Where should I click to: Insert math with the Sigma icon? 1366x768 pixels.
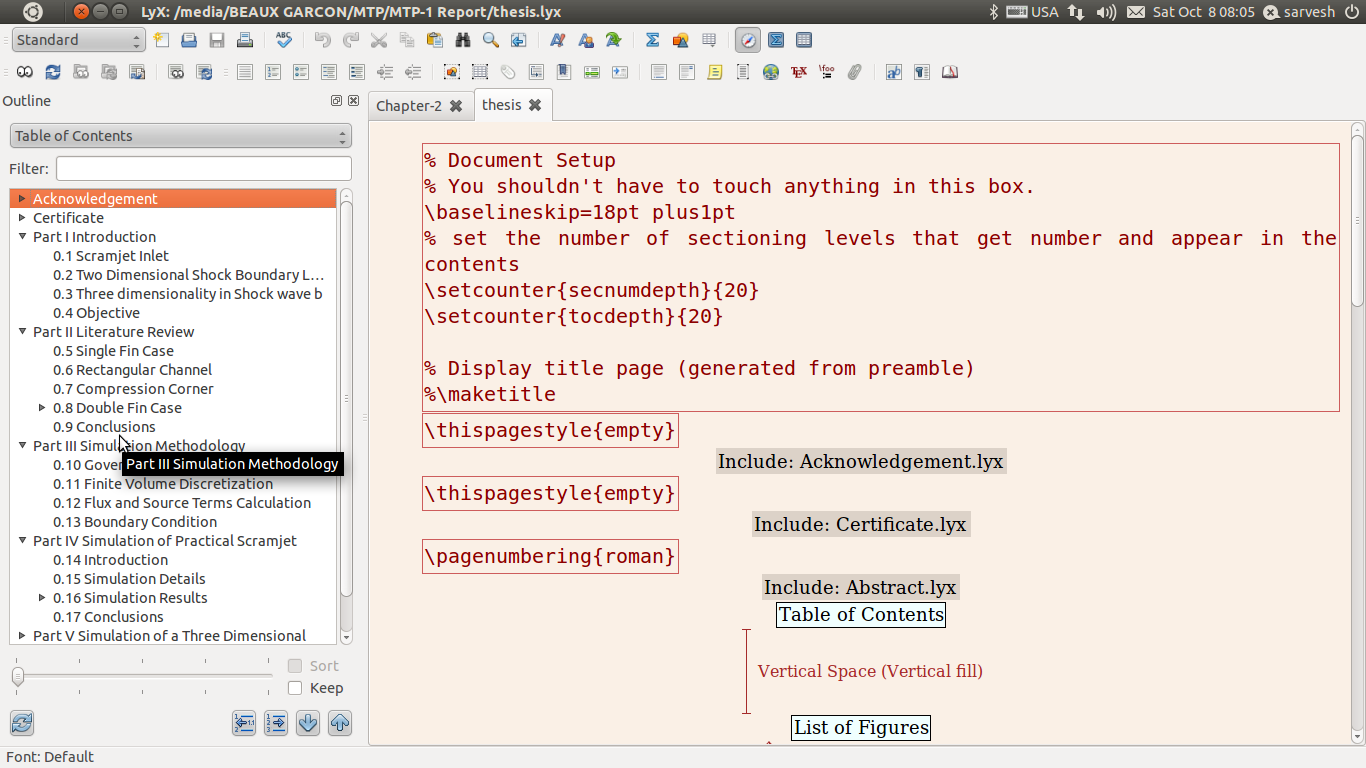pos(652,40)
